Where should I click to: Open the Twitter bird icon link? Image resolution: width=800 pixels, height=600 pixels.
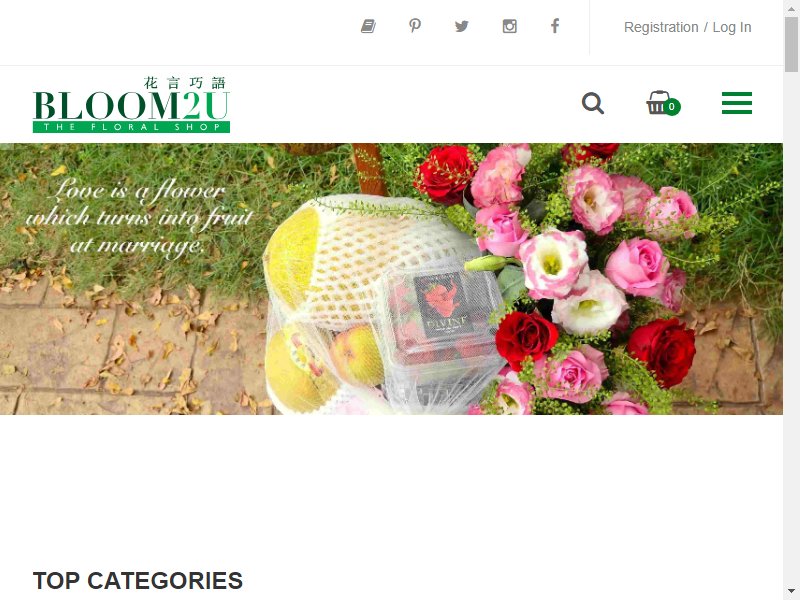[462, 26]
